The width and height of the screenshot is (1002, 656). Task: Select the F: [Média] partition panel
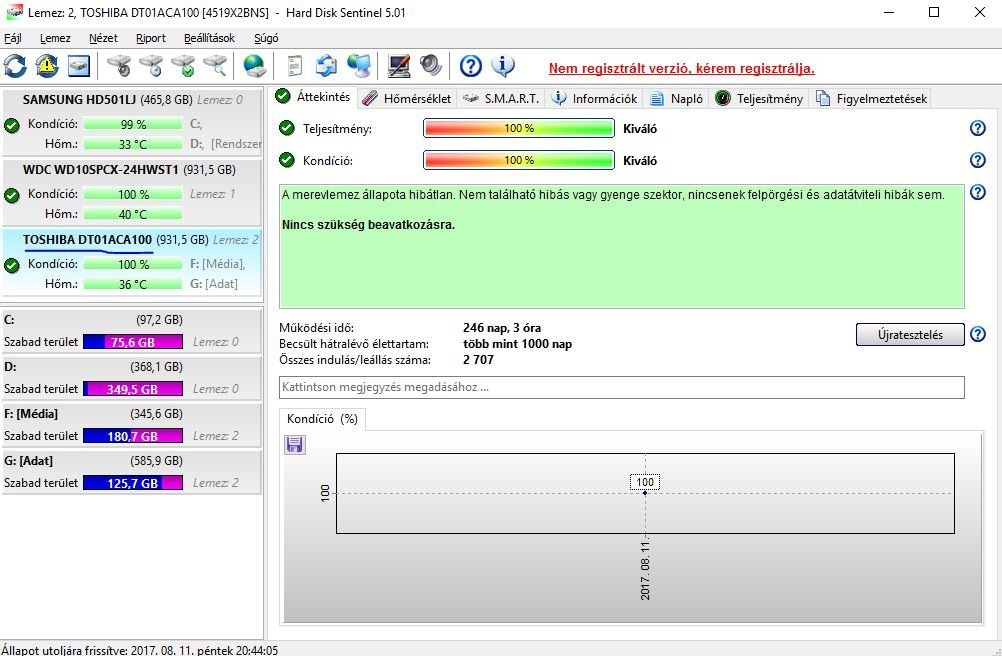[x=132, y=425]
